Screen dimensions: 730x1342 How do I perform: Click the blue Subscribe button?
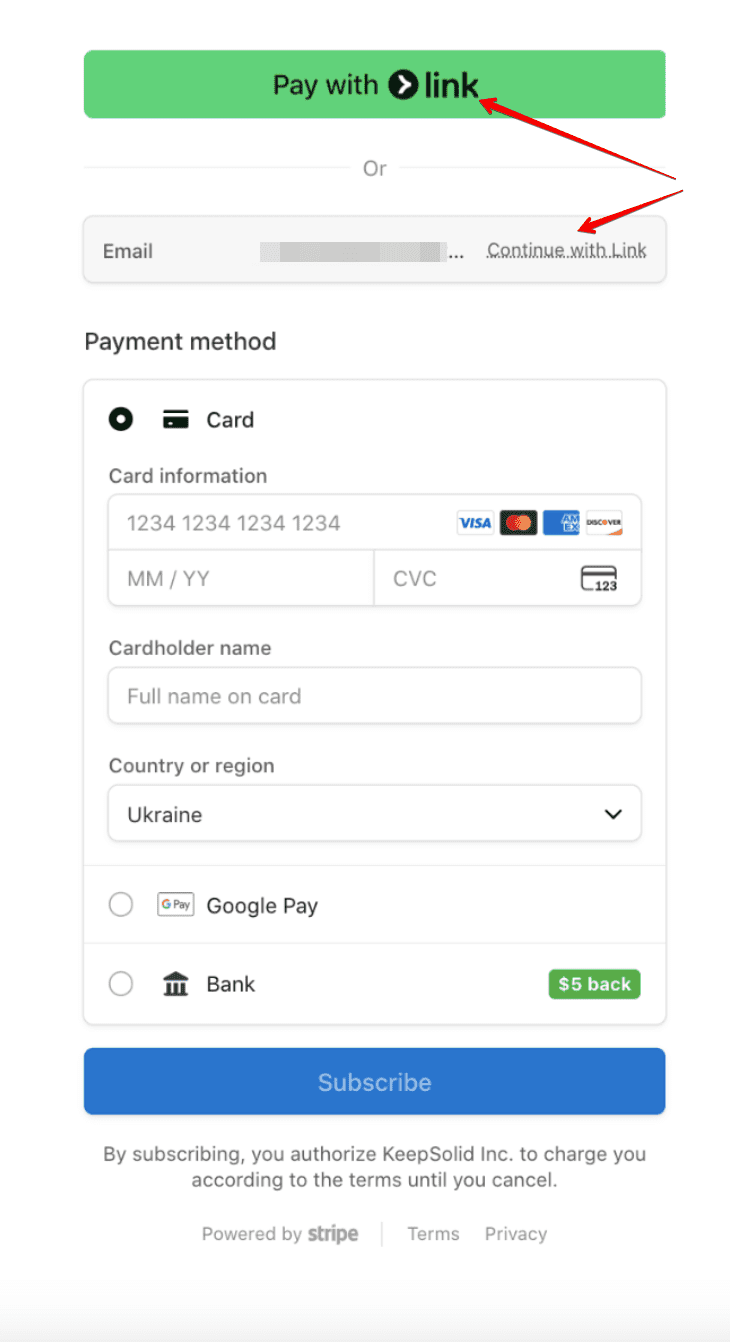click(374, 1082)
